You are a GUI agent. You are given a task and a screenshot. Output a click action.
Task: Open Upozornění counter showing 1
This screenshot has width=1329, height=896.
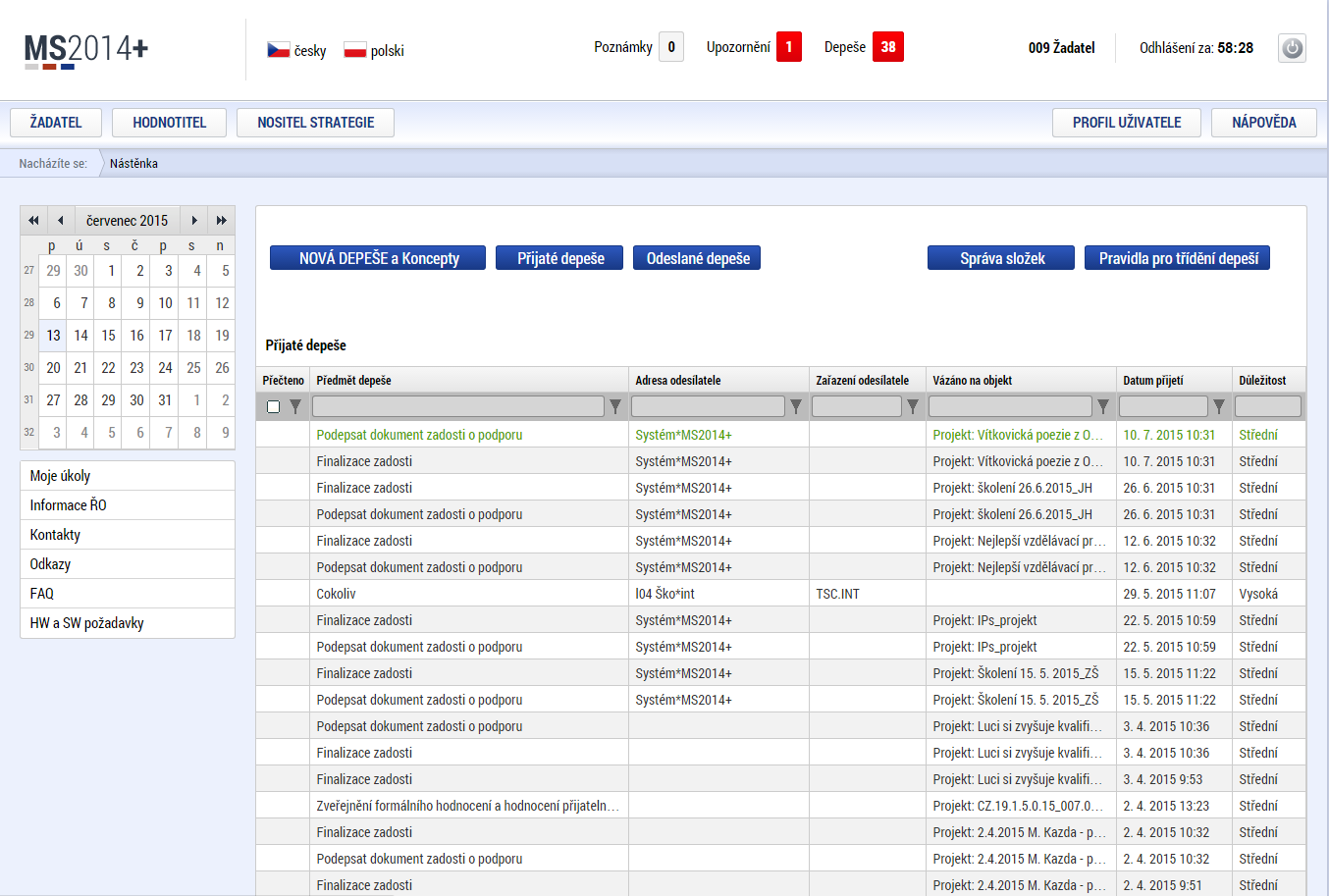(789, 47)
